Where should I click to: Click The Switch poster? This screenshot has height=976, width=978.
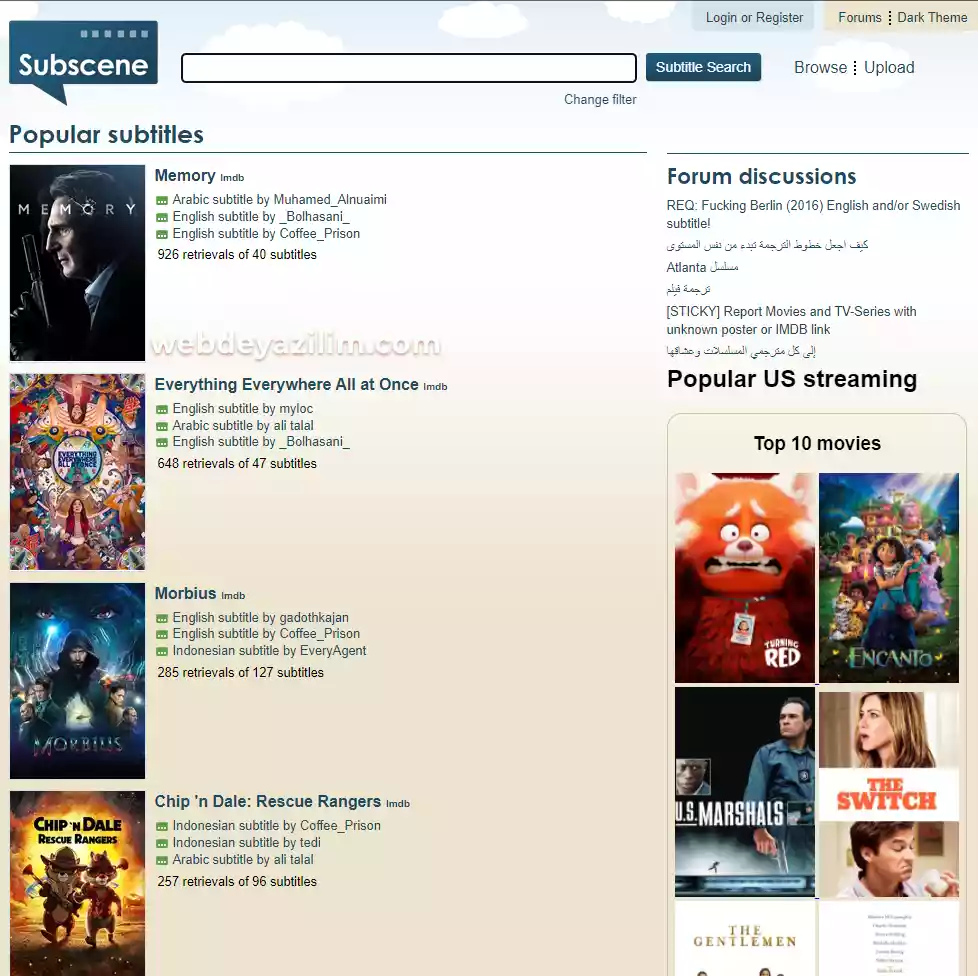click(889, 795)
